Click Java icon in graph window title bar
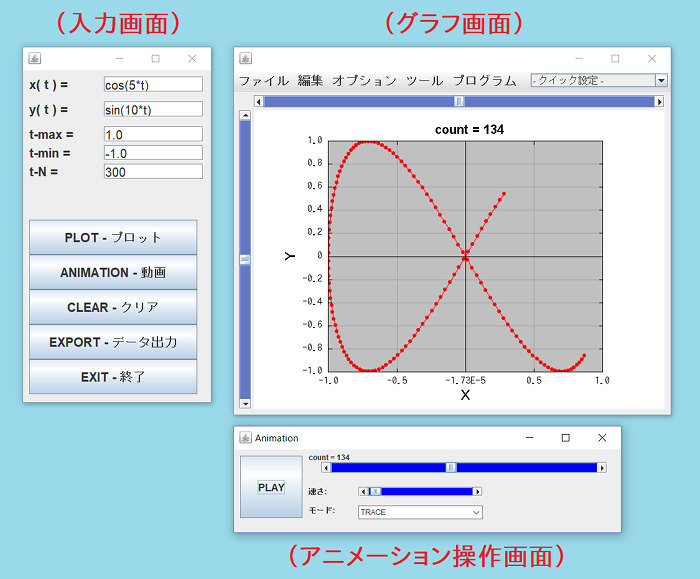Viewport: 700px width, 579px height. click(x=246, y=58)
